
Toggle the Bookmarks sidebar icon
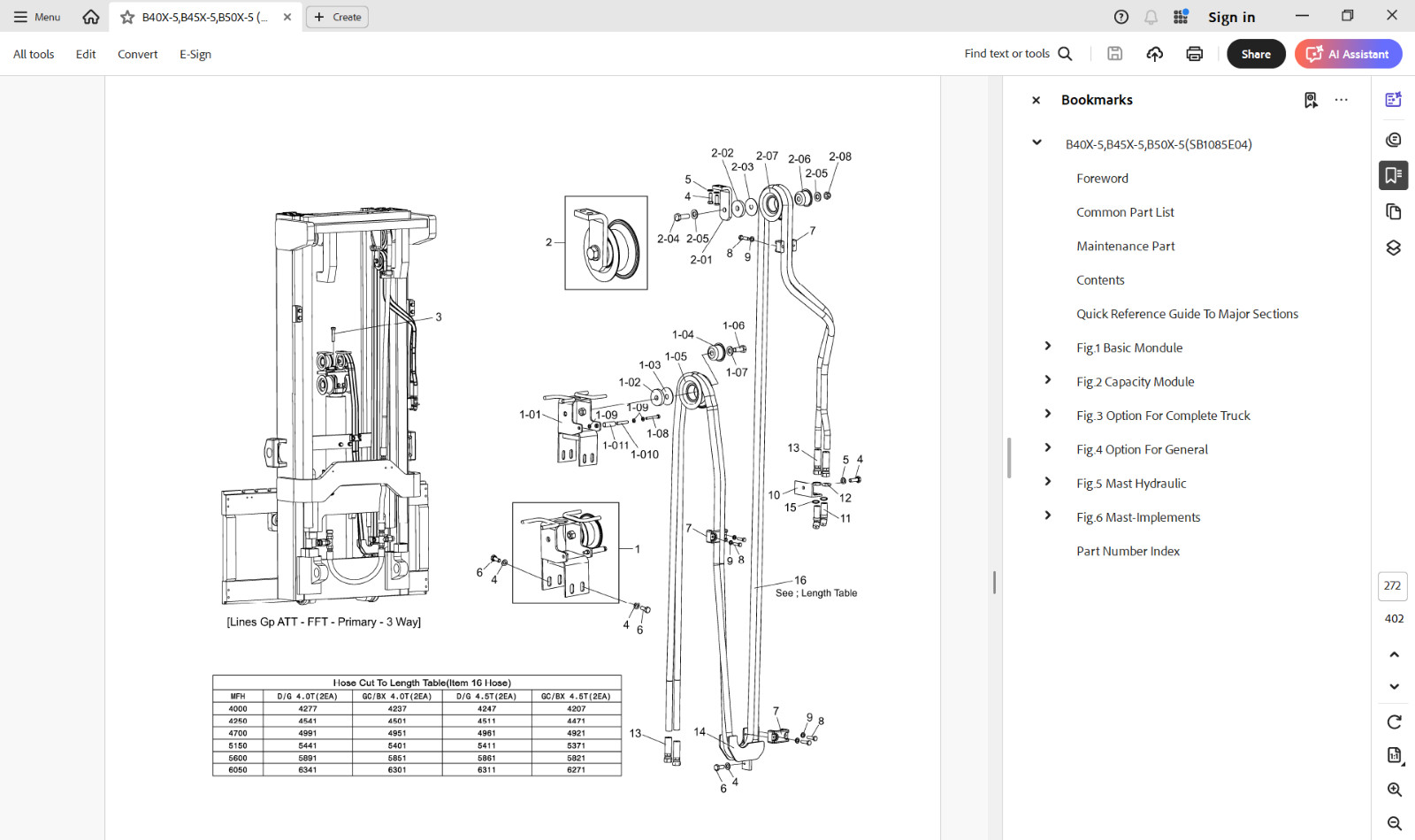(x=1394, y=175)
